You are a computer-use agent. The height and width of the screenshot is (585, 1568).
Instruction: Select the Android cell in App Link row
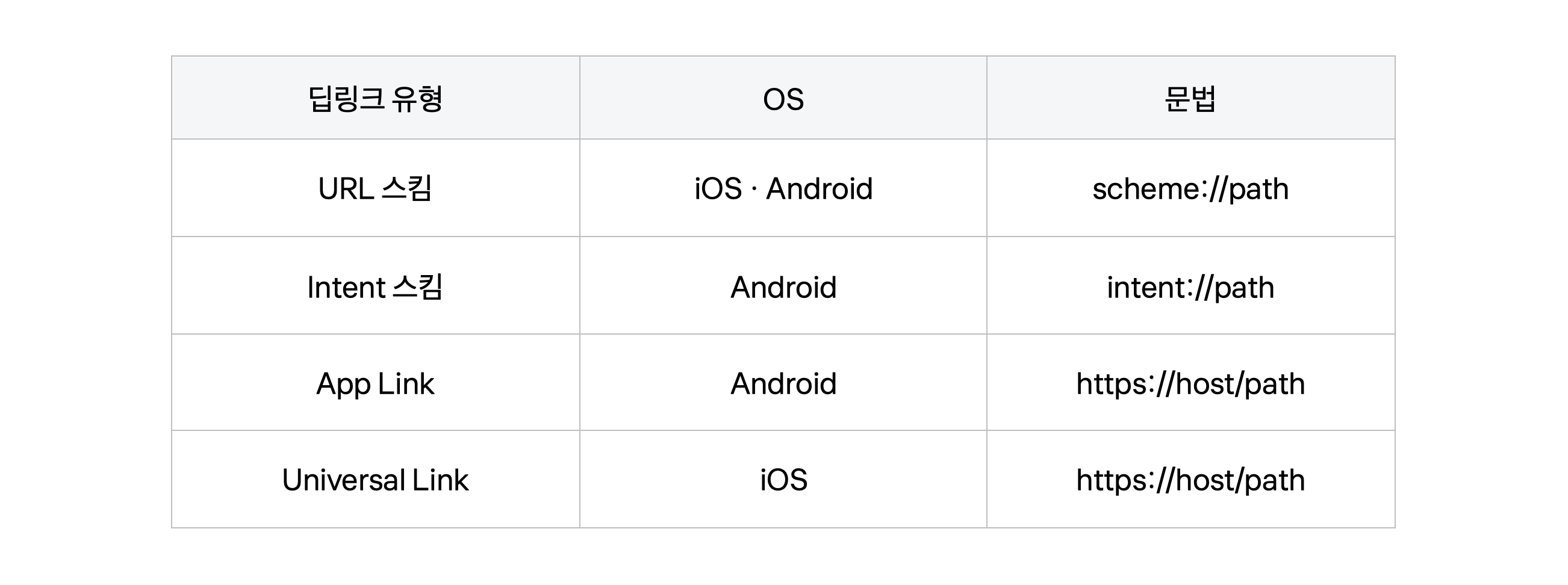coord(783,384)
